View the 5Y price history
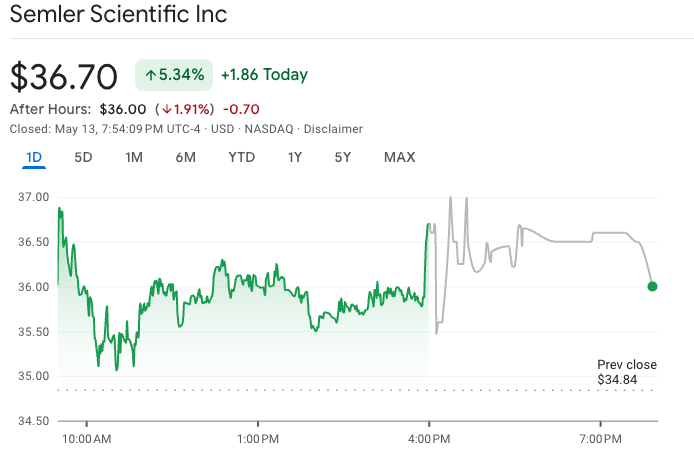Image resolution: width=694 pixels, height=462 pixels. point(343,157)
